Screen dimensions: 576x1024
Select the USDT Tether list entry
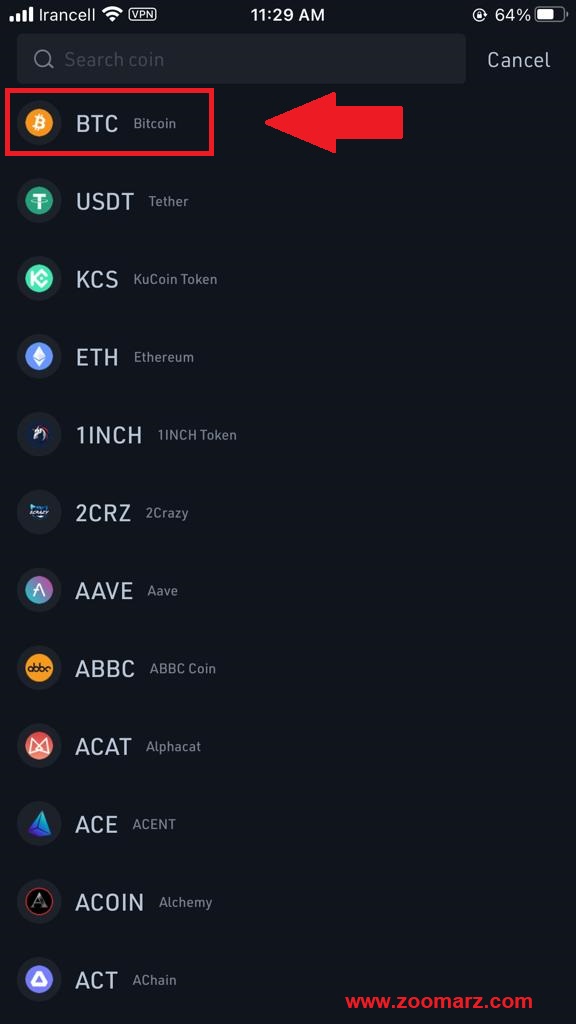[x=288, y=201]
